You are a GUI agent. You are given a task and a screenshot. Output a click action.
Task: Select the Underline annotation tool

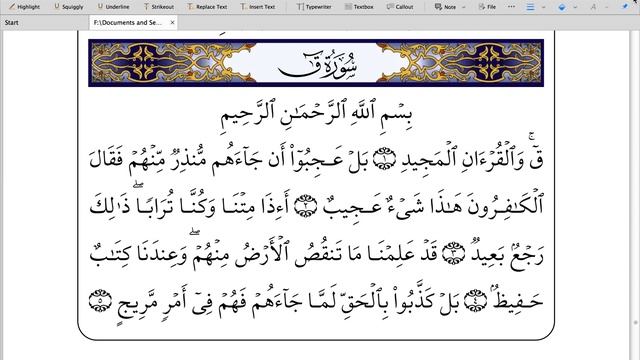click(113, 7)
